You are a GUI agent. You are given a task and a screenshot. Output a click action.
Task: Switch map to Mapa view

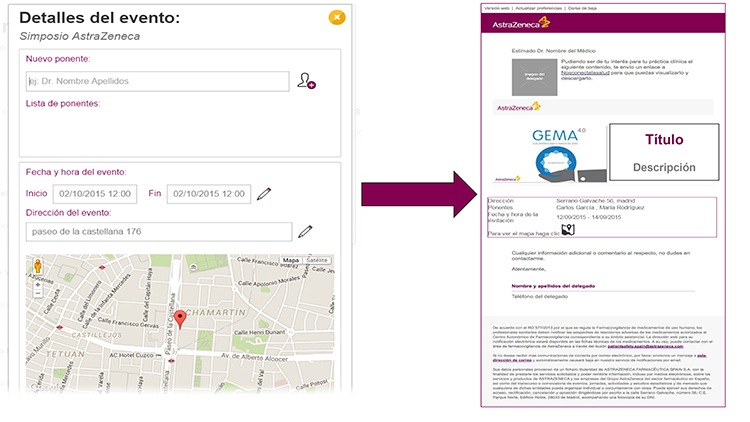click(290, 260)
